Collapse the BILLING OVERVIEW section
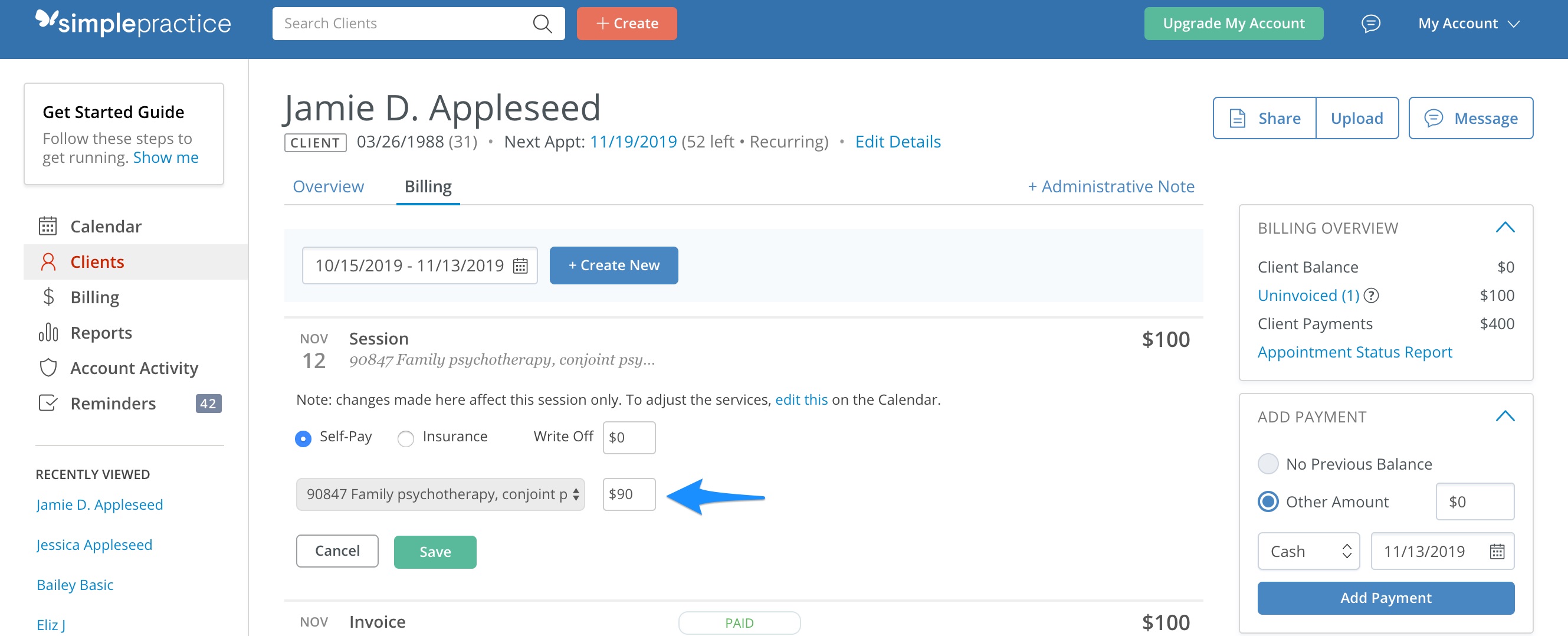The height and width of the screenshot is (636, 1568). [x=1505, y=227]
